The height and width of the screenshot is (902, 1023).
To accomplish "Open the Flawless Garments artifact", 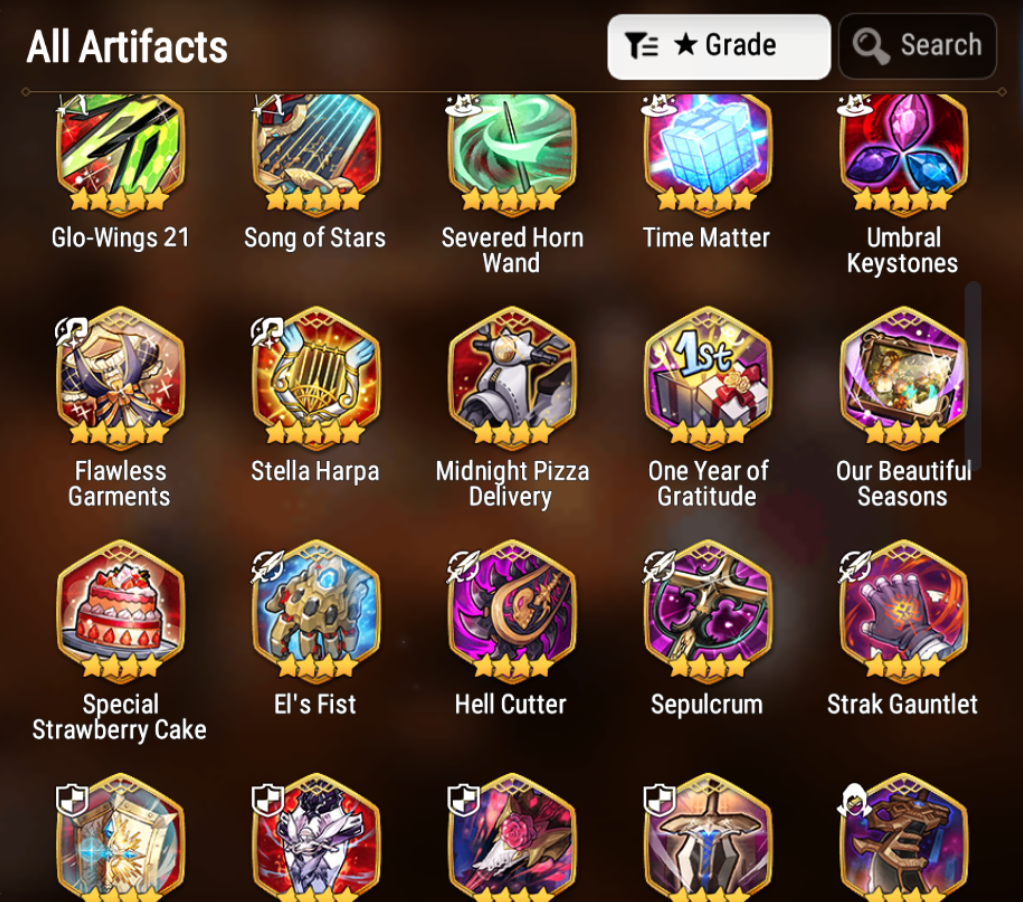I will (121, 378).
